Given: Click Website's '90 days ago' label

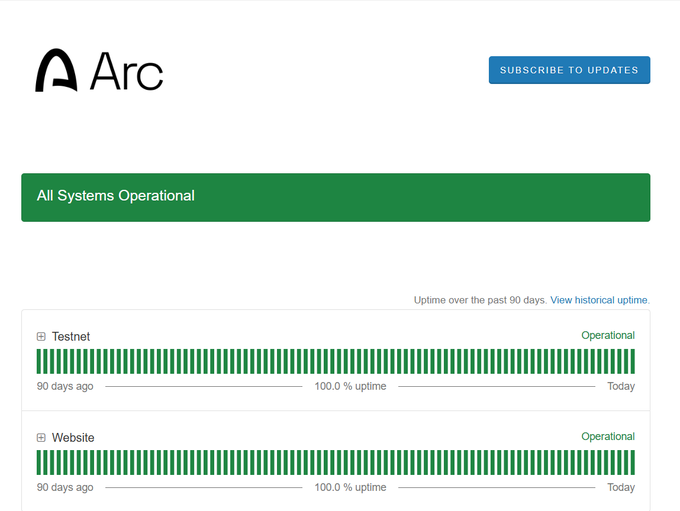Looking at the screenshot, I should (65, 487).
